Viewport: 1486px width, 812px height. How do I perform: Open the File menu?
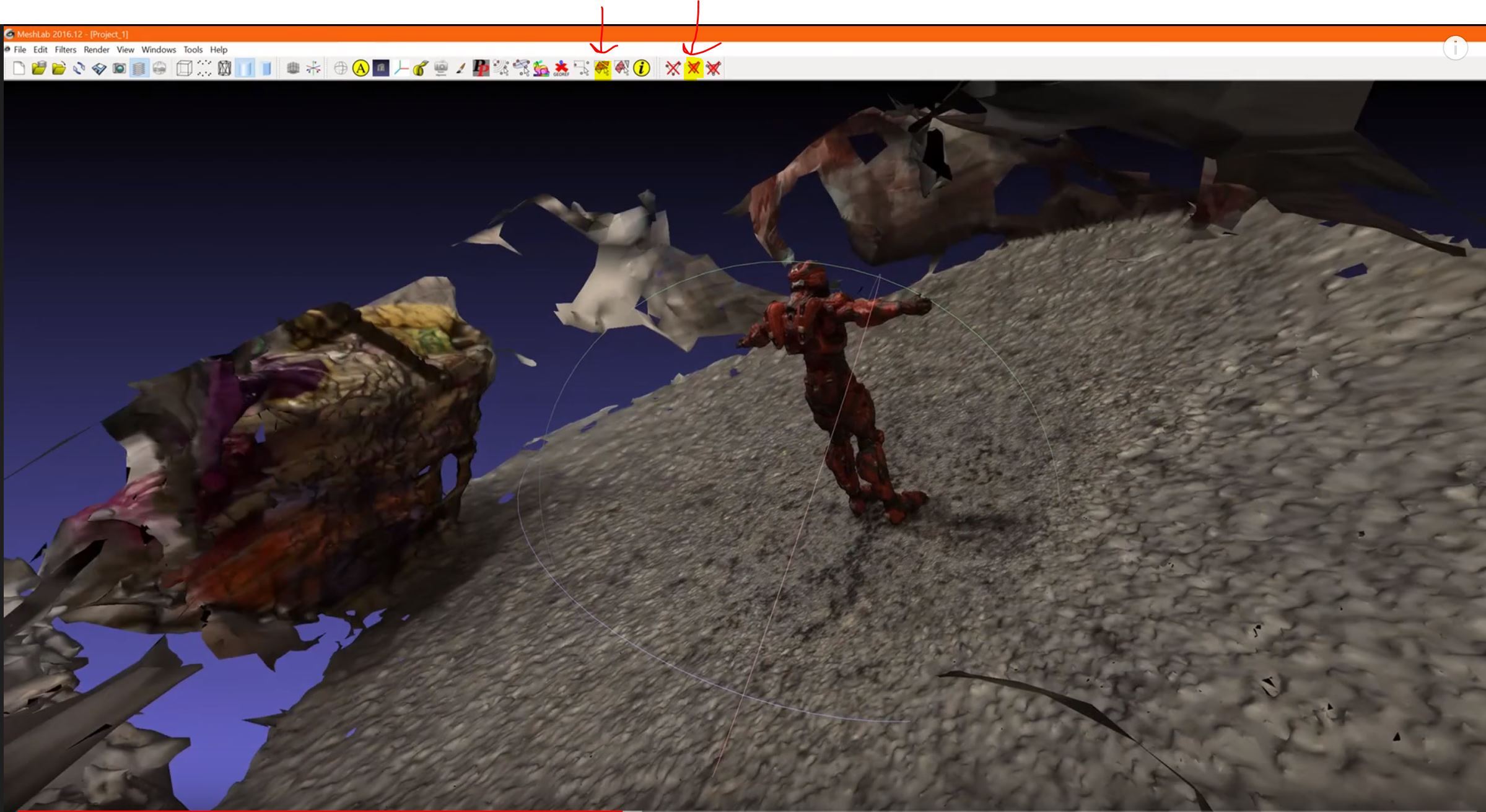click(20, 50)
